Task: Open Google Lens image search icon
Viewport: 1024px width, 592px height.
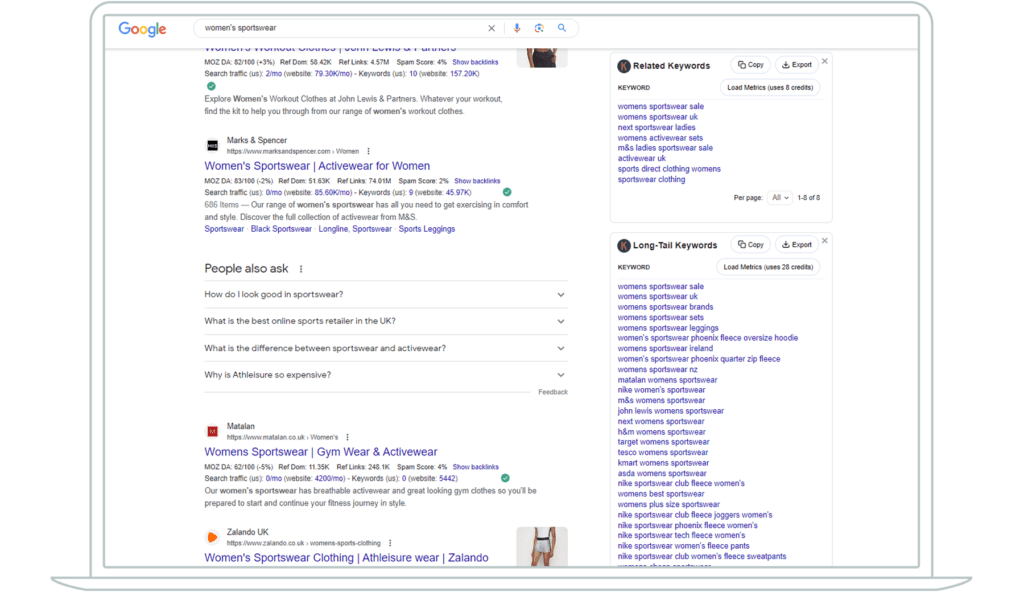Action: (539, 28)
